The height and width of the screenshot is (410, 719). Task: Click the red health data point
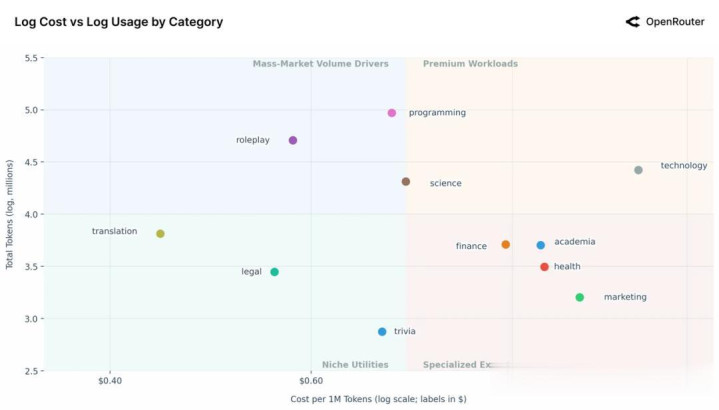(x=545, y=267)
